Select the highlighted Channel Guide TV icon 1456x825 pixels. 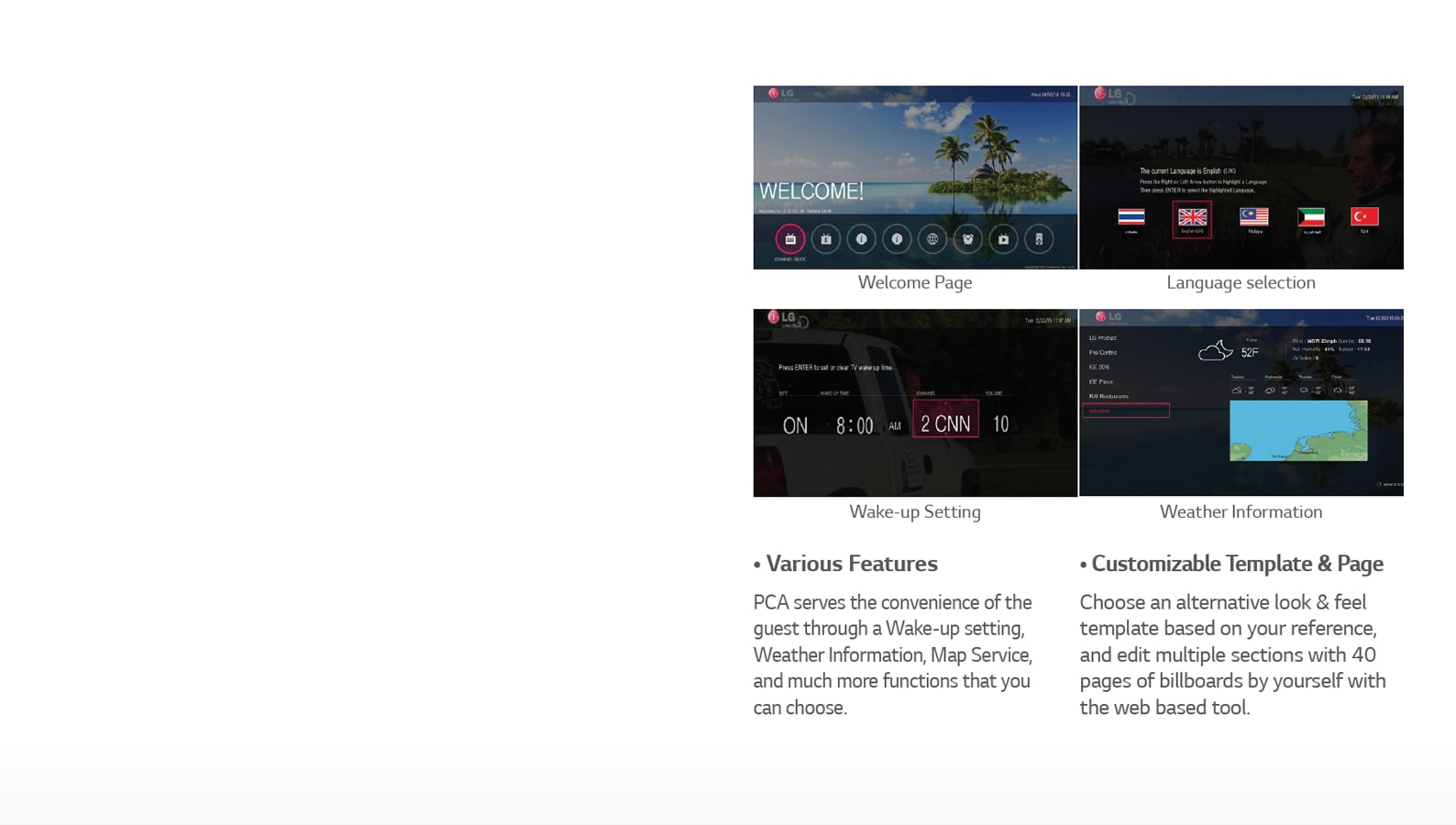(789, 239)
